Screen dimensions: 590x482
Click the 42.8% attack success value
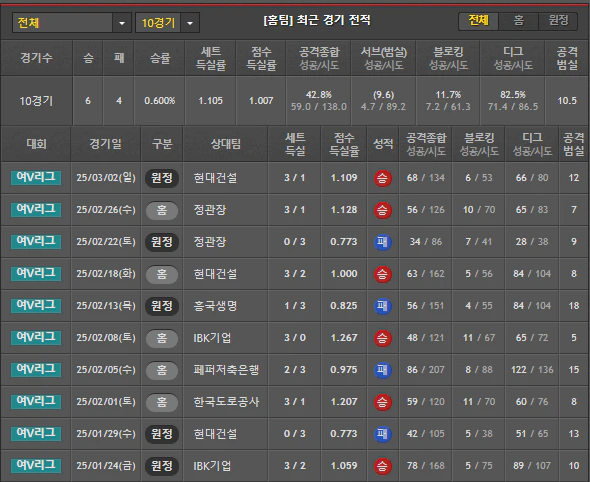coord(319,94)
